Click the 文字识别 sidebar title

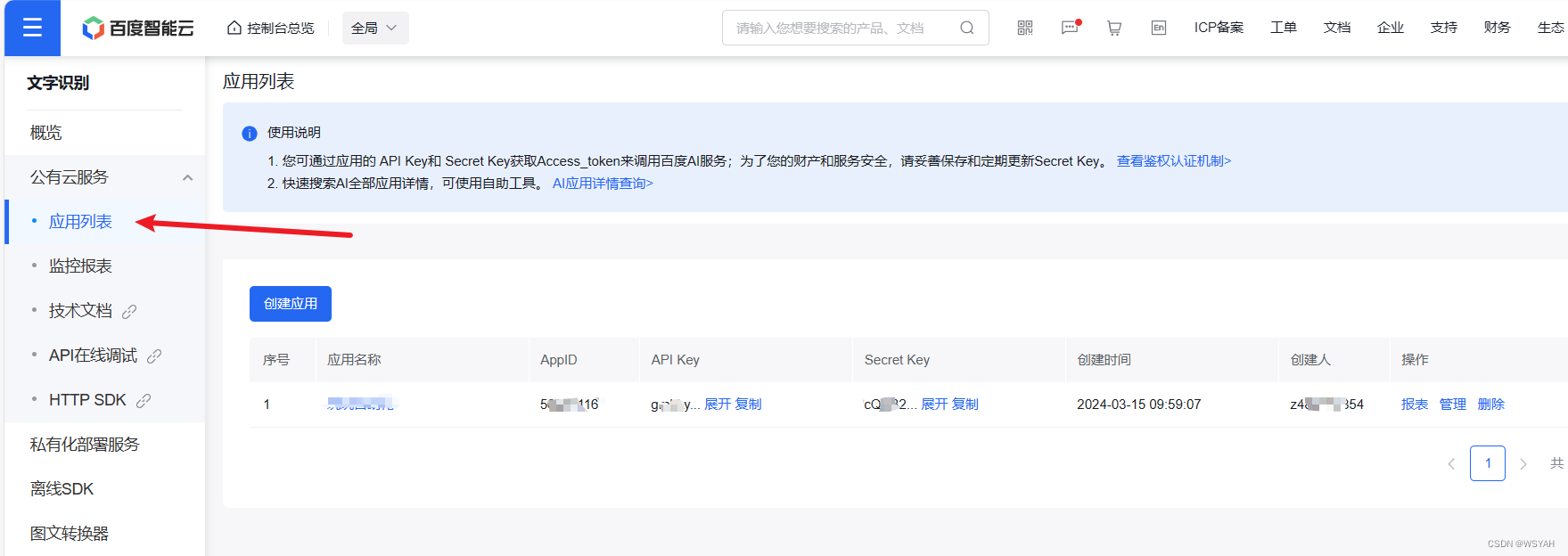pos(58,83)
